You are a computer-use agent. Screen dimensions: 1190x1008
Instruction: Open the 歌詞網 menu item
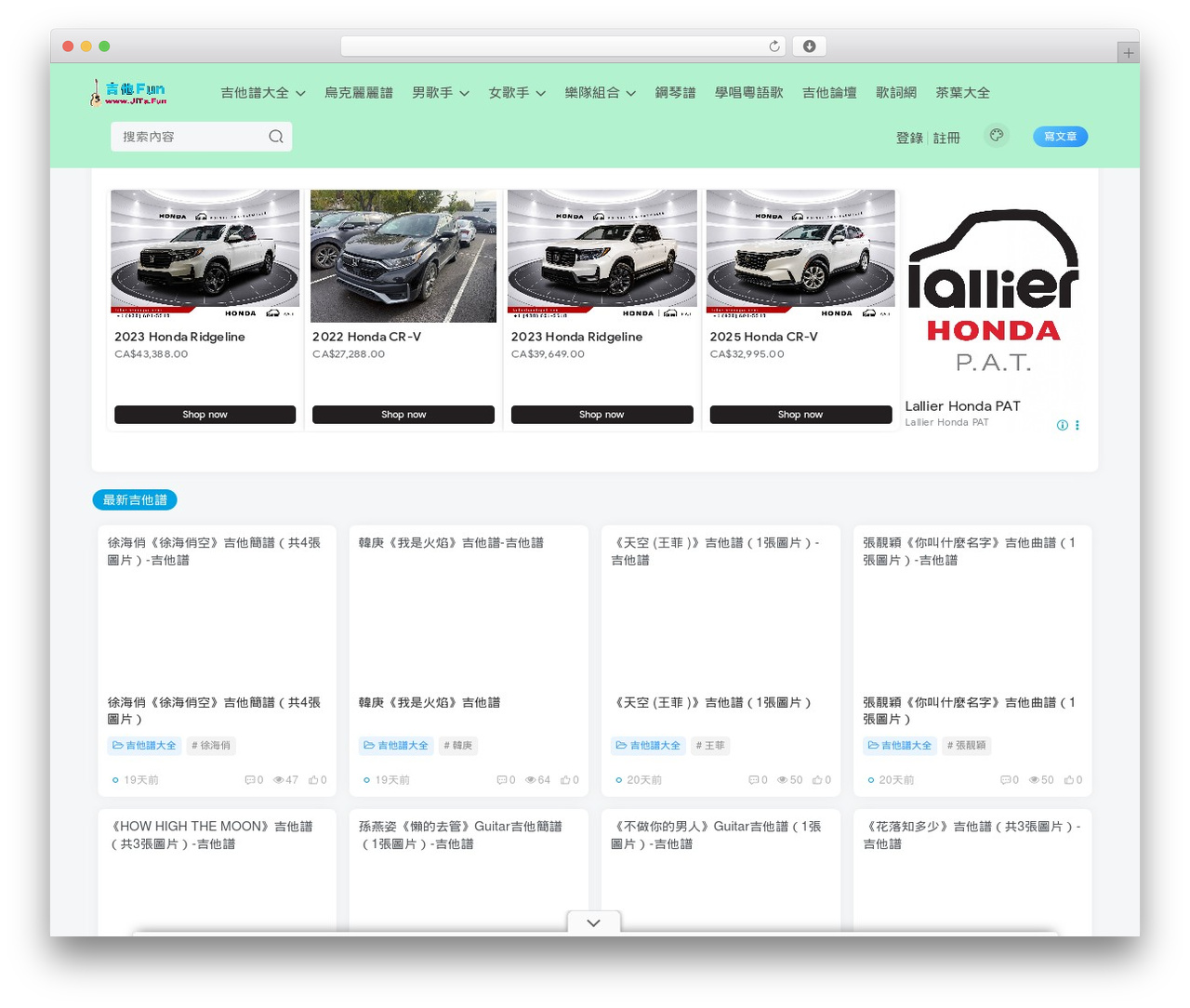pyautogui.click(x=896, y=93)
